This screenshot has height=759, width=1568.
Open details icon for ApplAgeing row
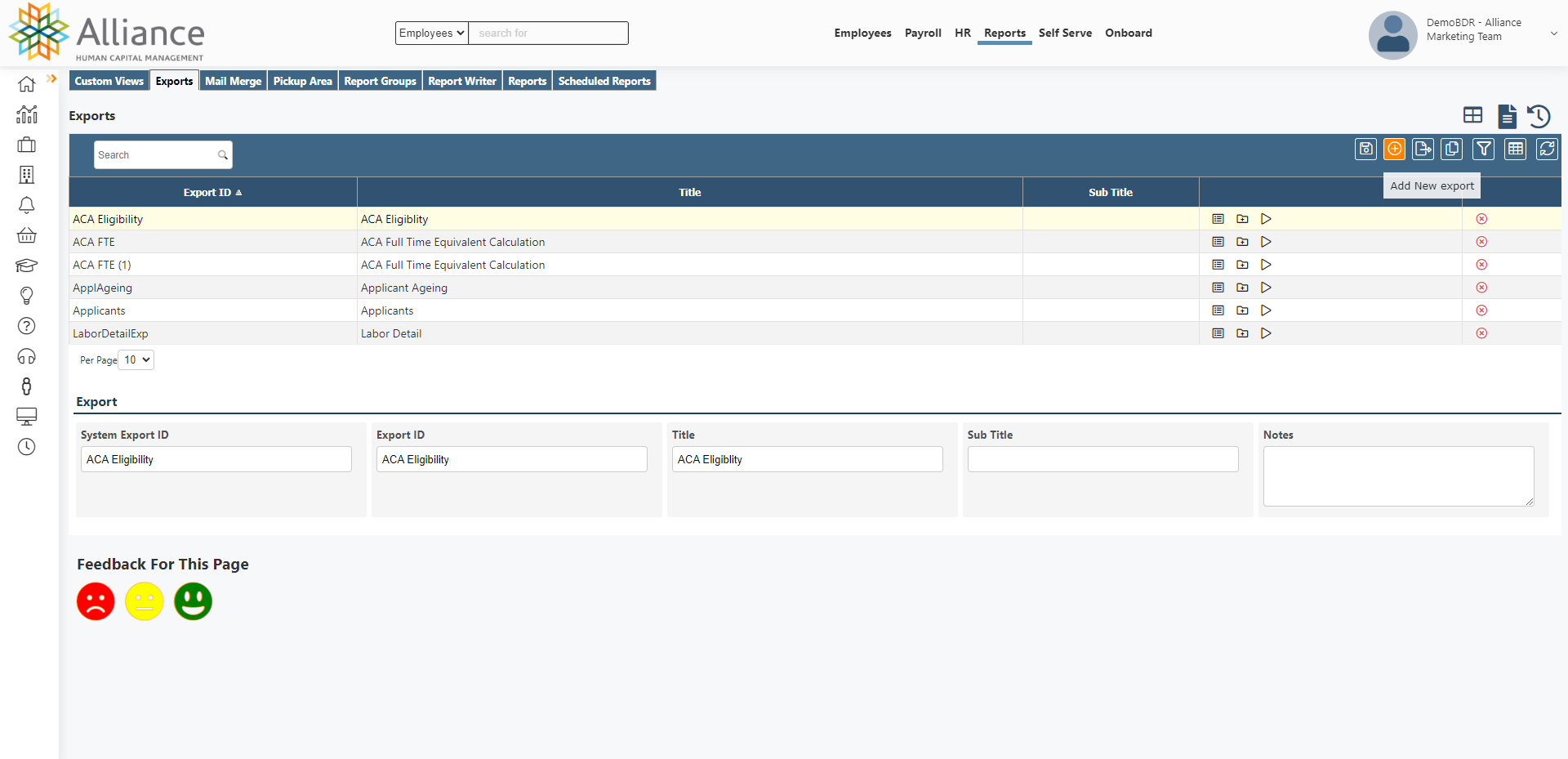(1218, 288)
